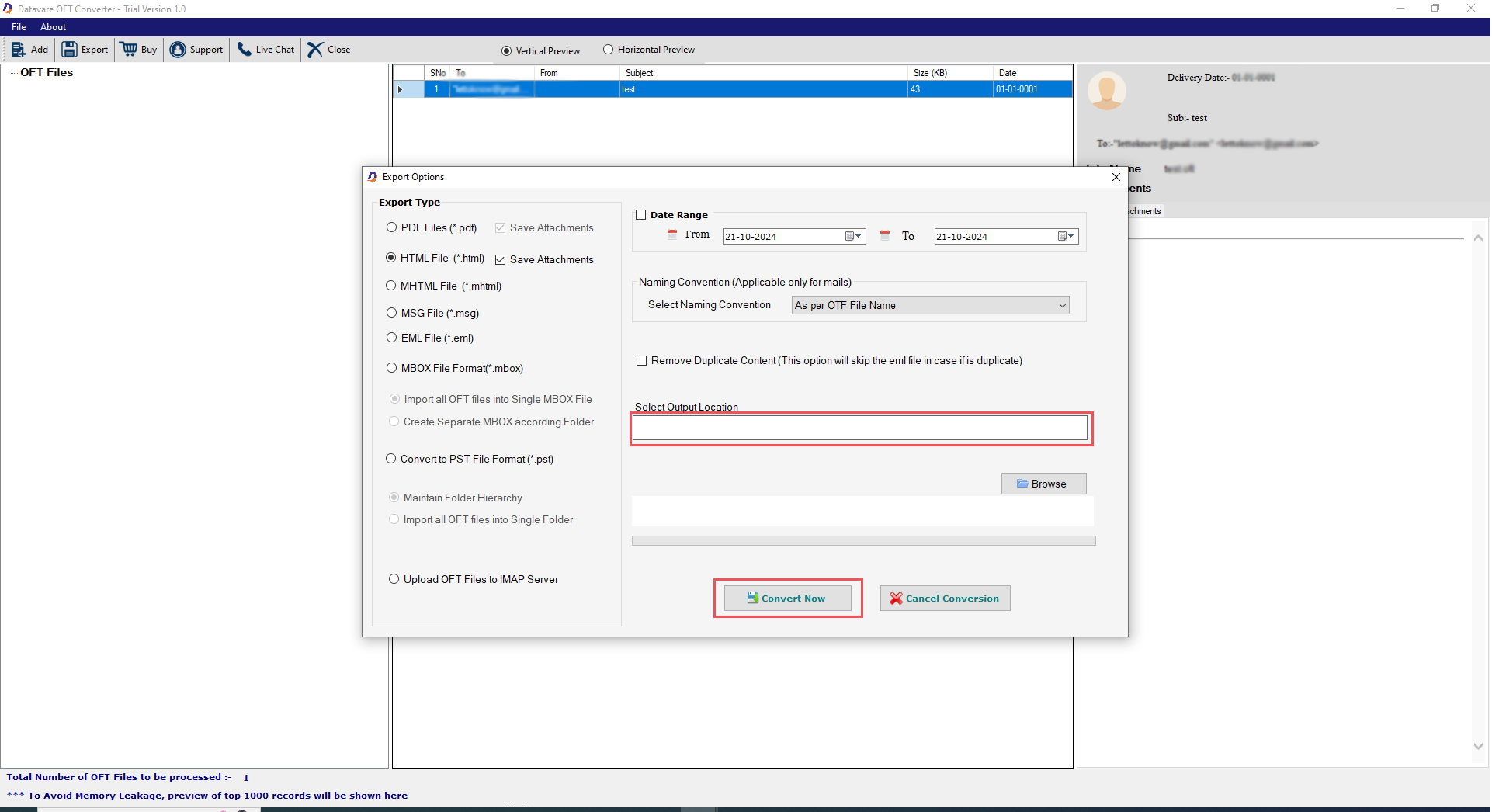The width and height of the screenshot is (1492, 812).
Task: Click the Date column header
Action: tap(1032, 73)
